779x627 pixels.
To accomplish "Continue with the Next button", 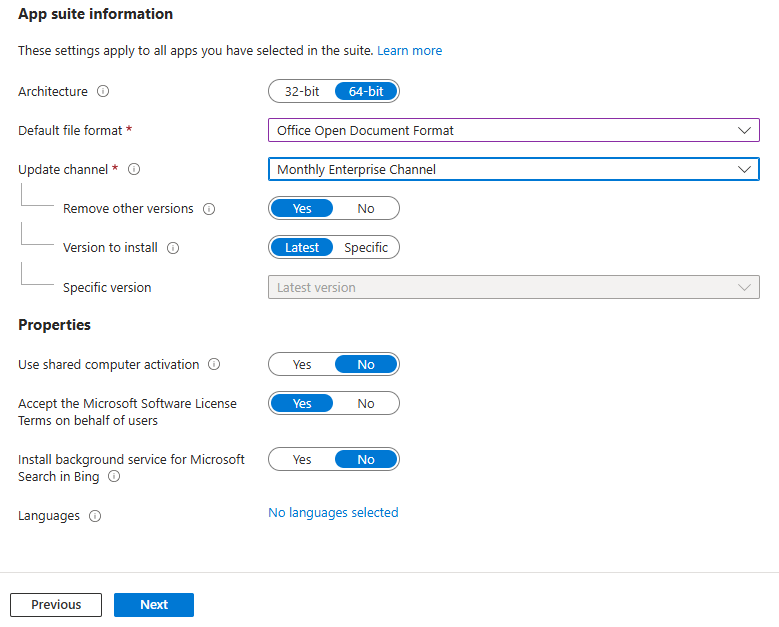I will (154, 605).
